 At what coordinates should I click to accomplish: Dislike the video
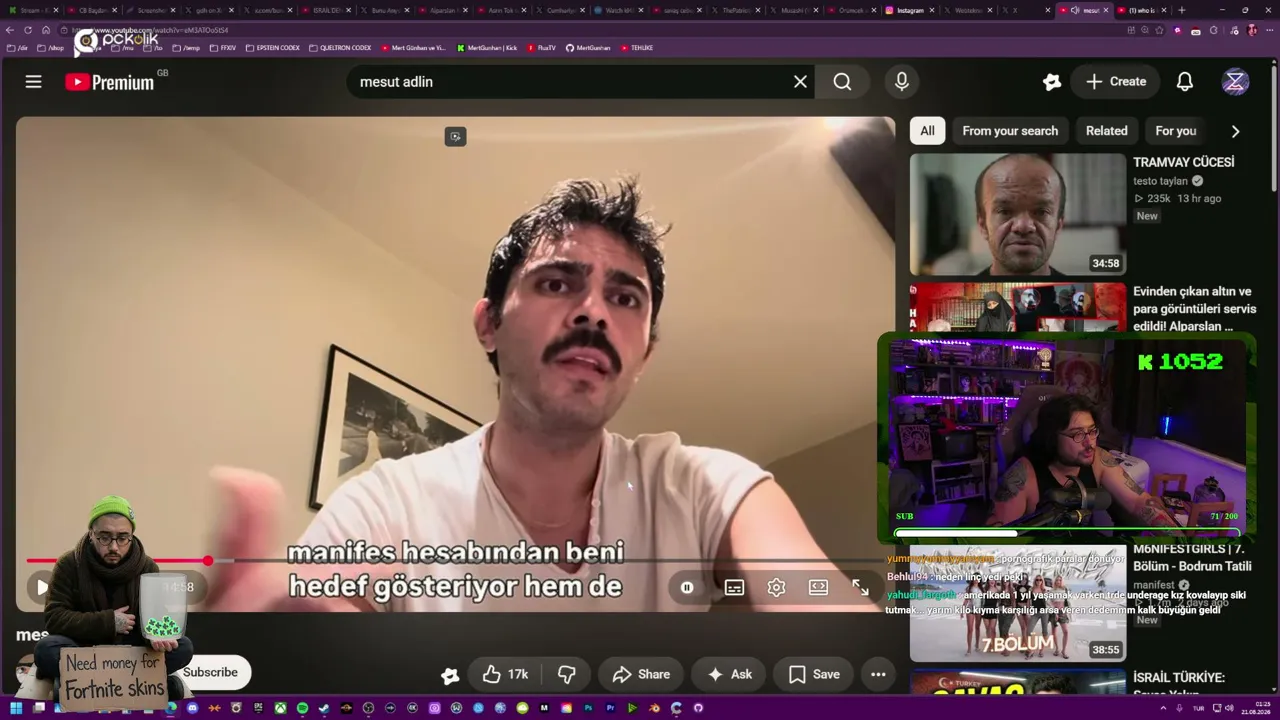click(567, 675)
